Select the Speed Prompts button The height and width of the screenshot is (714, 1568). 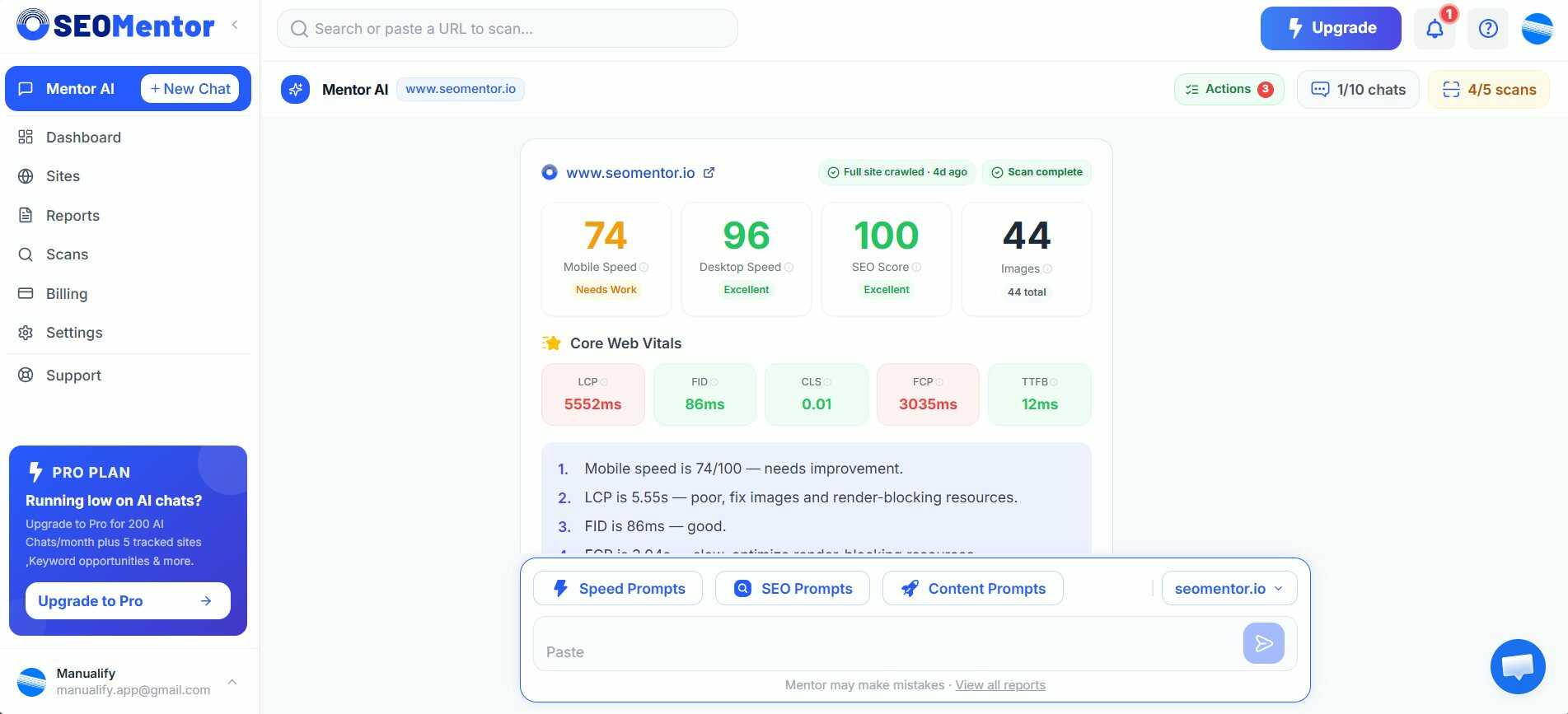(618, 589)
